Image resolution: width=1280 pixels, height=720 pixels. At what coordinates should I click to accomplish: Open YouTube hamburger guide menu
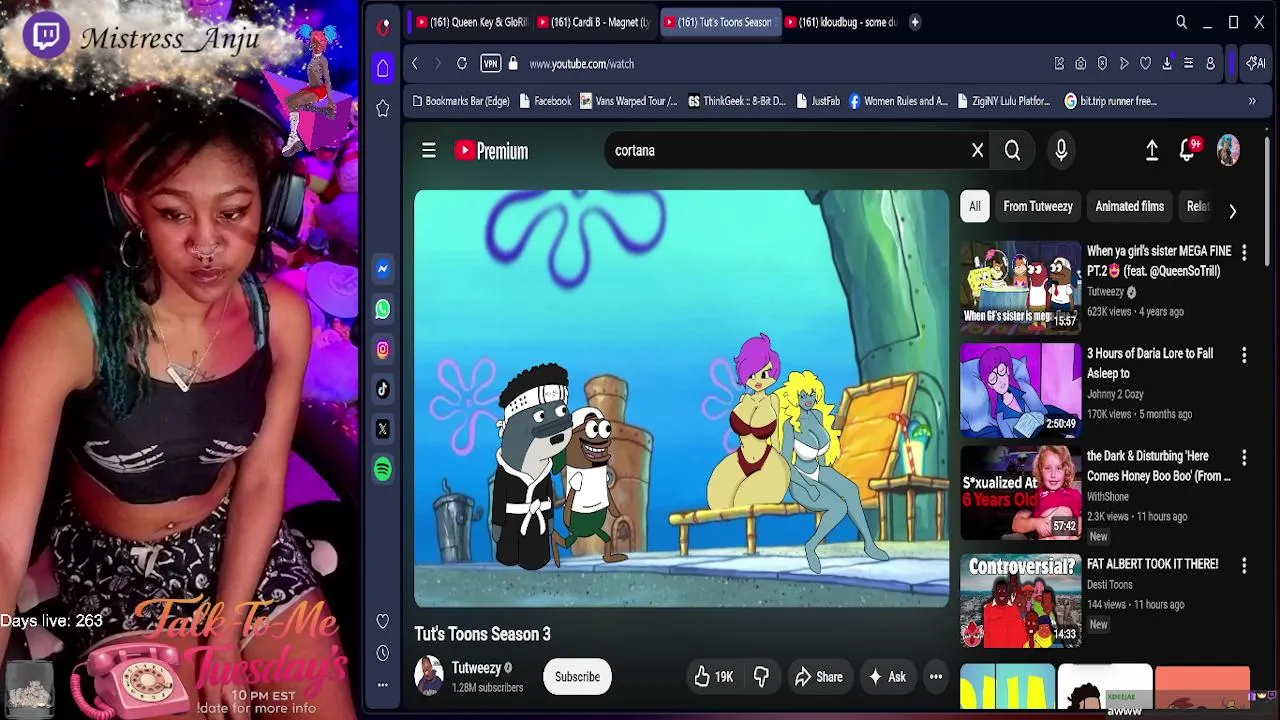click(429, 150)
